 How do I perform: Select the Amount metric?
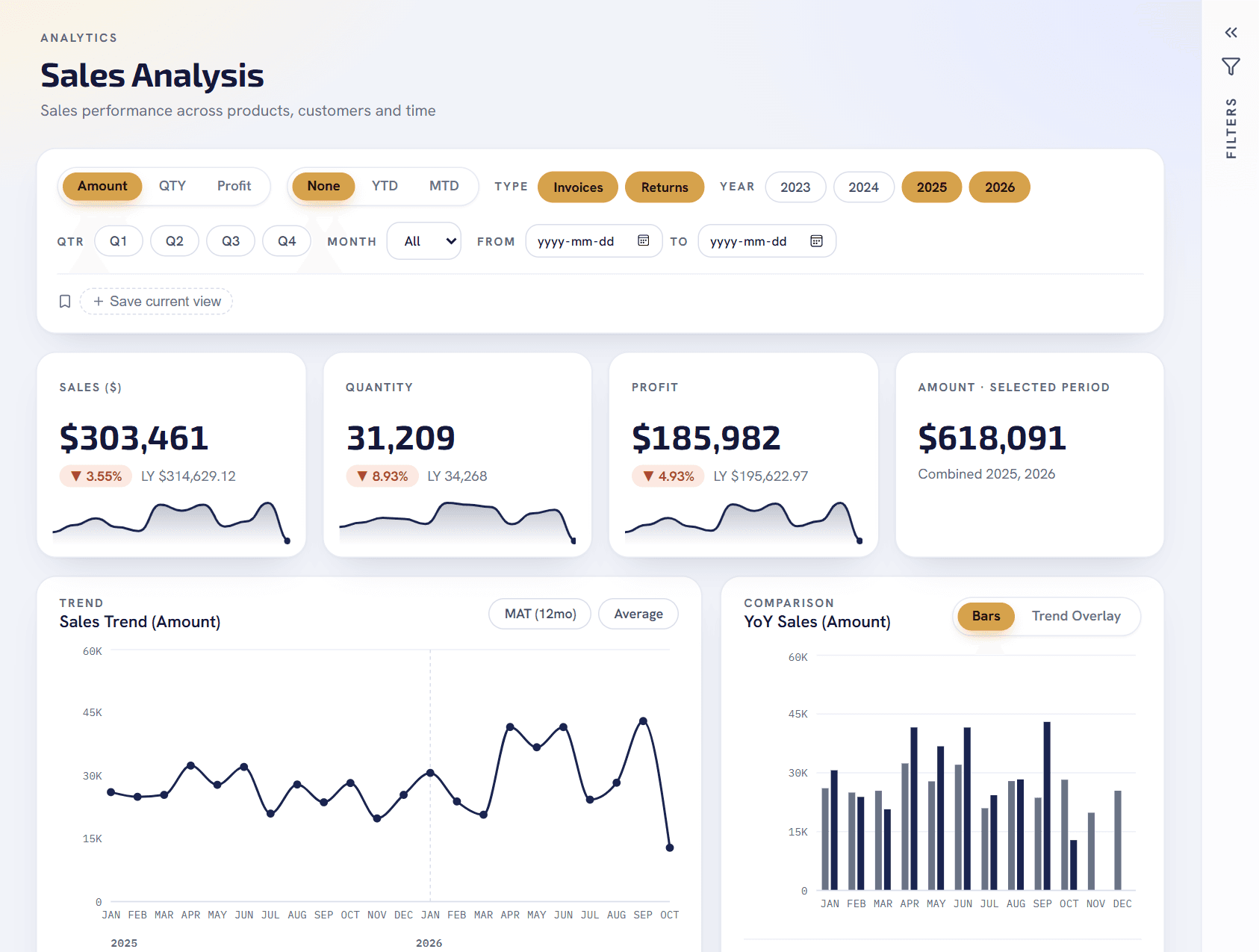point(102,186)
